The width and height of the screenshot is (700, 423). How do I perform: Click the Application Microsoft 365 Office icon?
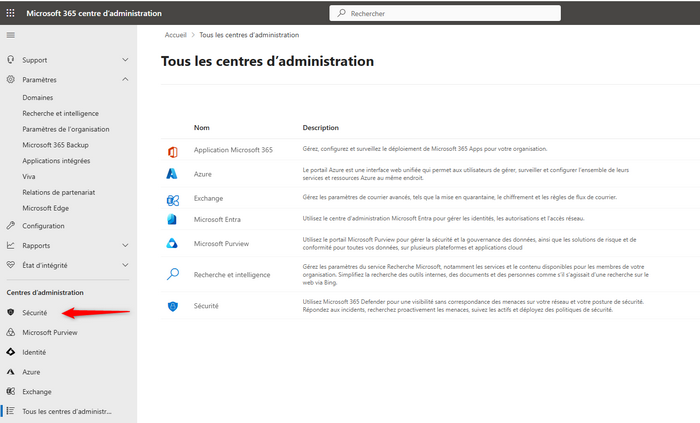coord(172,152)
